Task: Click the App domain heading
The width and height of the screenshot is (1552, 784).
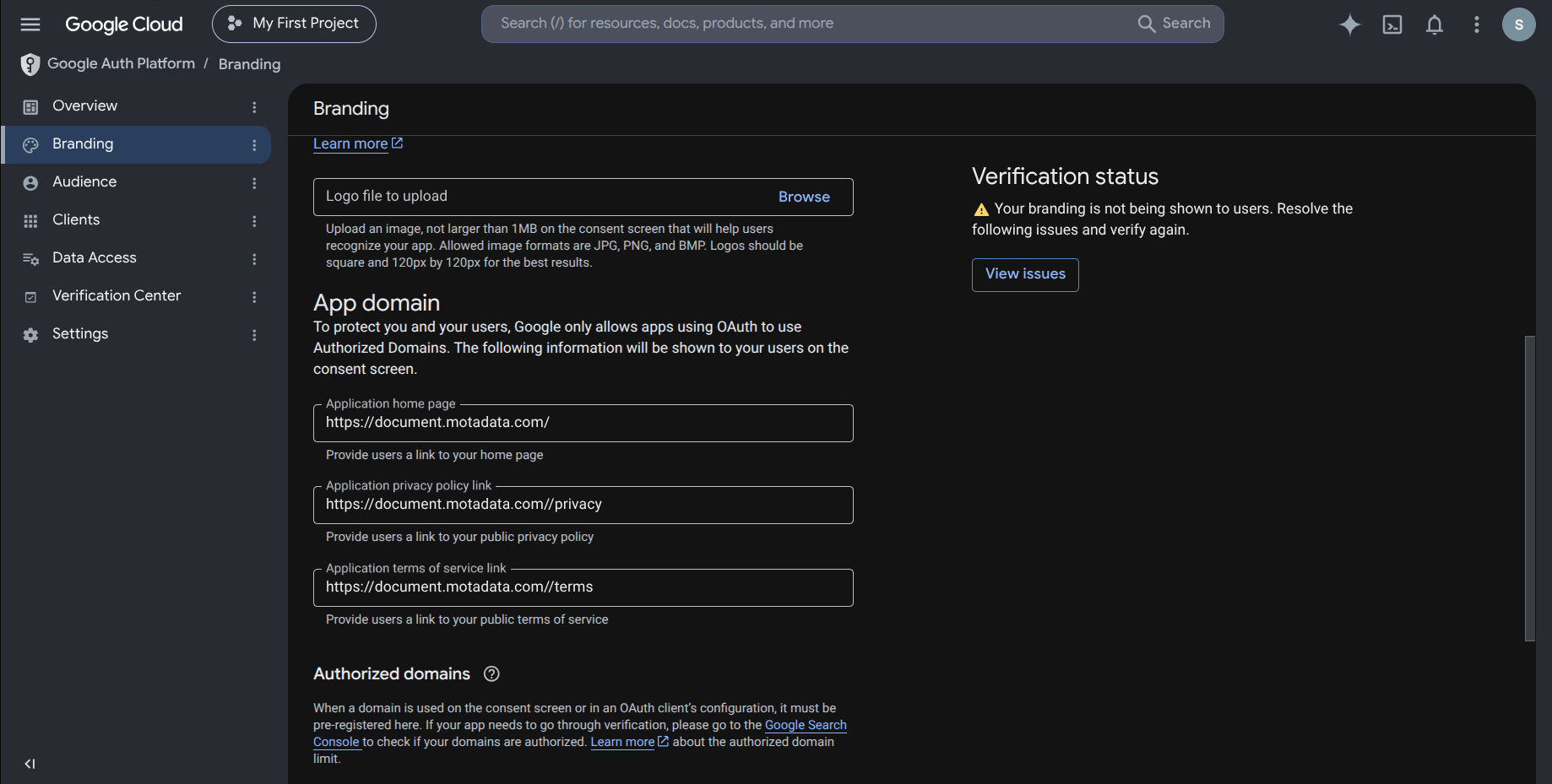Action: click(377, 303)
